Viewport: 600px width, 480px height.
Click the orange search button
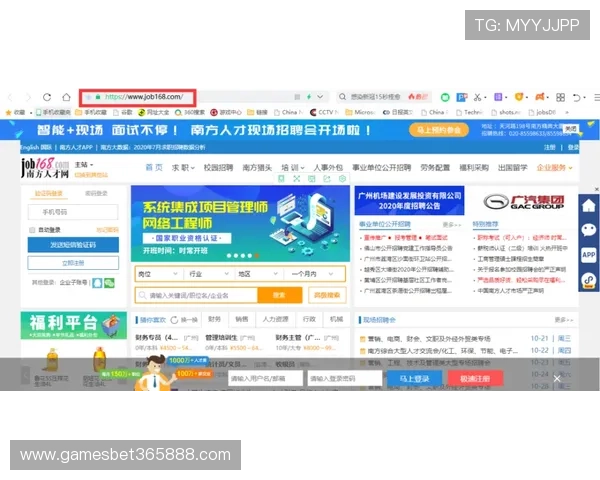280,296
